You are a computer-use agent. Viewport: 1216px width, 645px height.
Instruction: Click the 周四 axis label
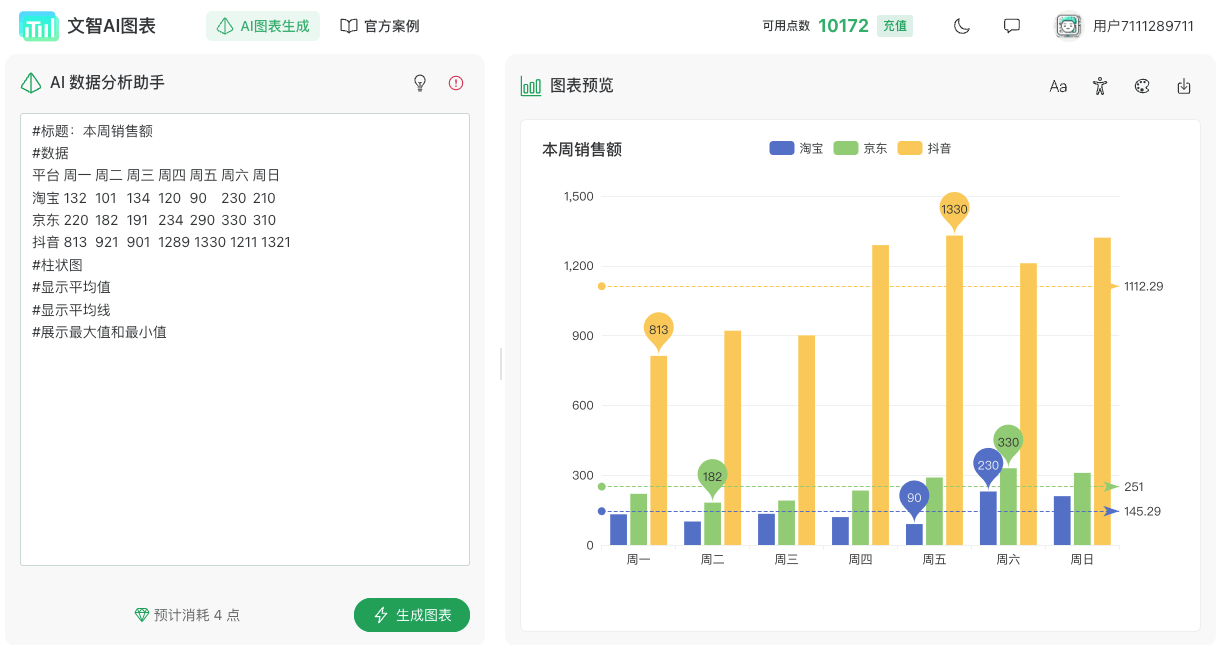tap(860, 559)
